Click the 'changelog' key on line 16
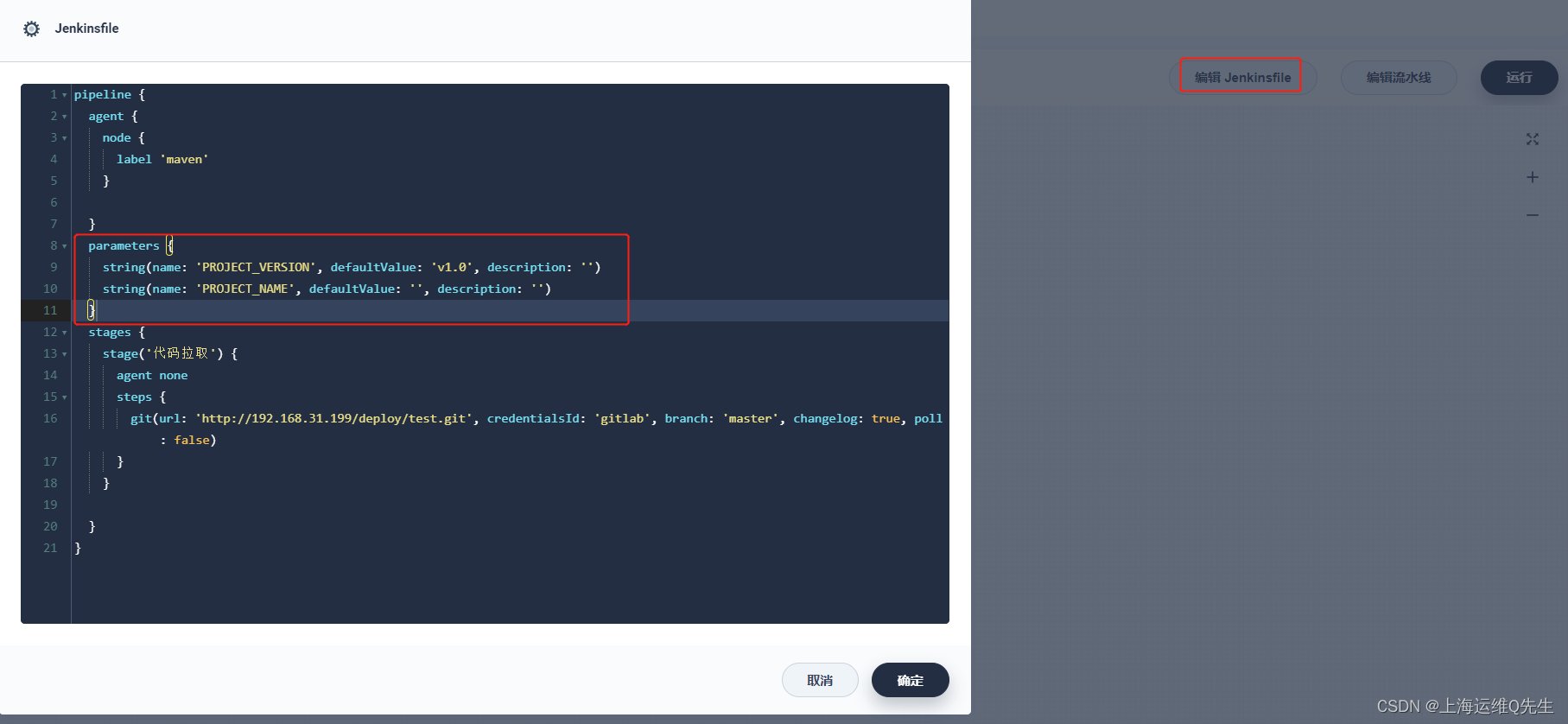 pyautogui.click(x=825, y=418)
